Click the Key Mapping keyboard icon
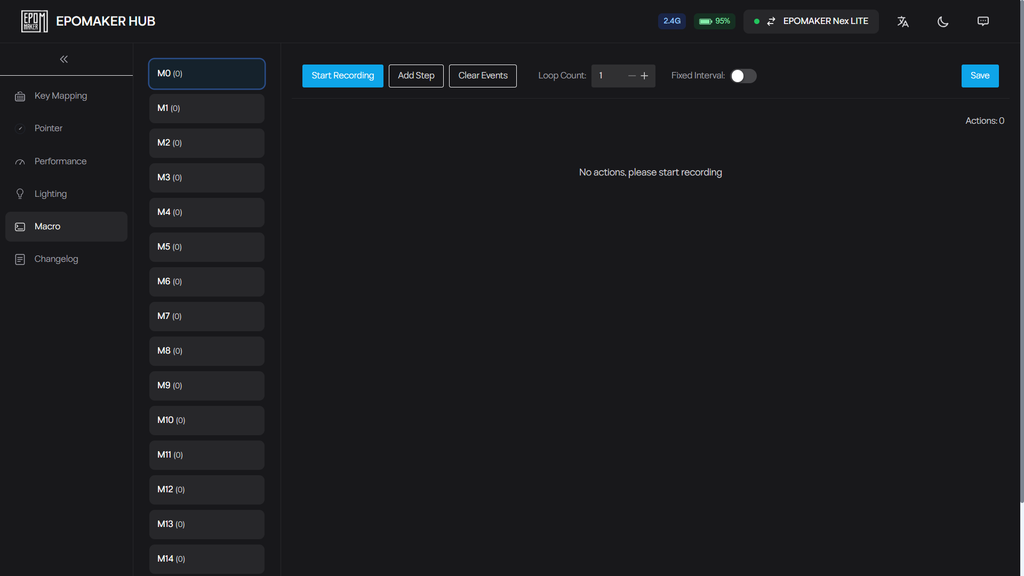1024x576 pixels. (20, 96)
